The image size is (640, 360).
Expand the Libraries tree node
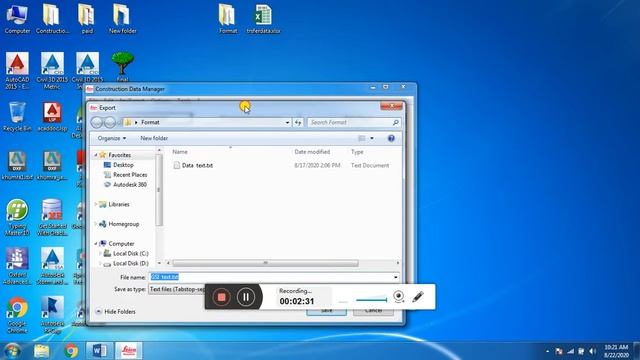pyautogui.click(x=96, y=204)
